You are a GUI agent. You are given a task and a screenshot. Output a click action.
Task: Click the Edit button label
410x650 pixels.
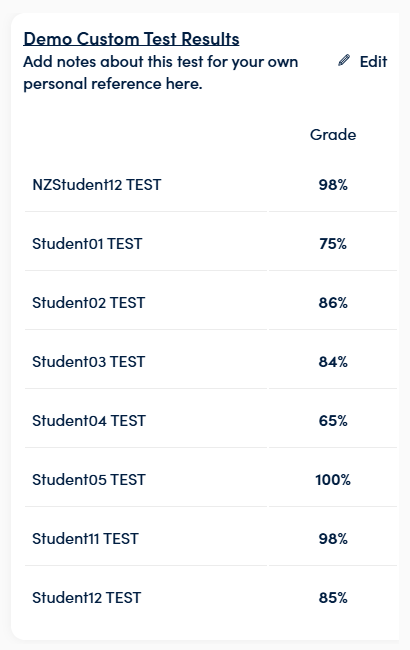[x=373, y=61]
